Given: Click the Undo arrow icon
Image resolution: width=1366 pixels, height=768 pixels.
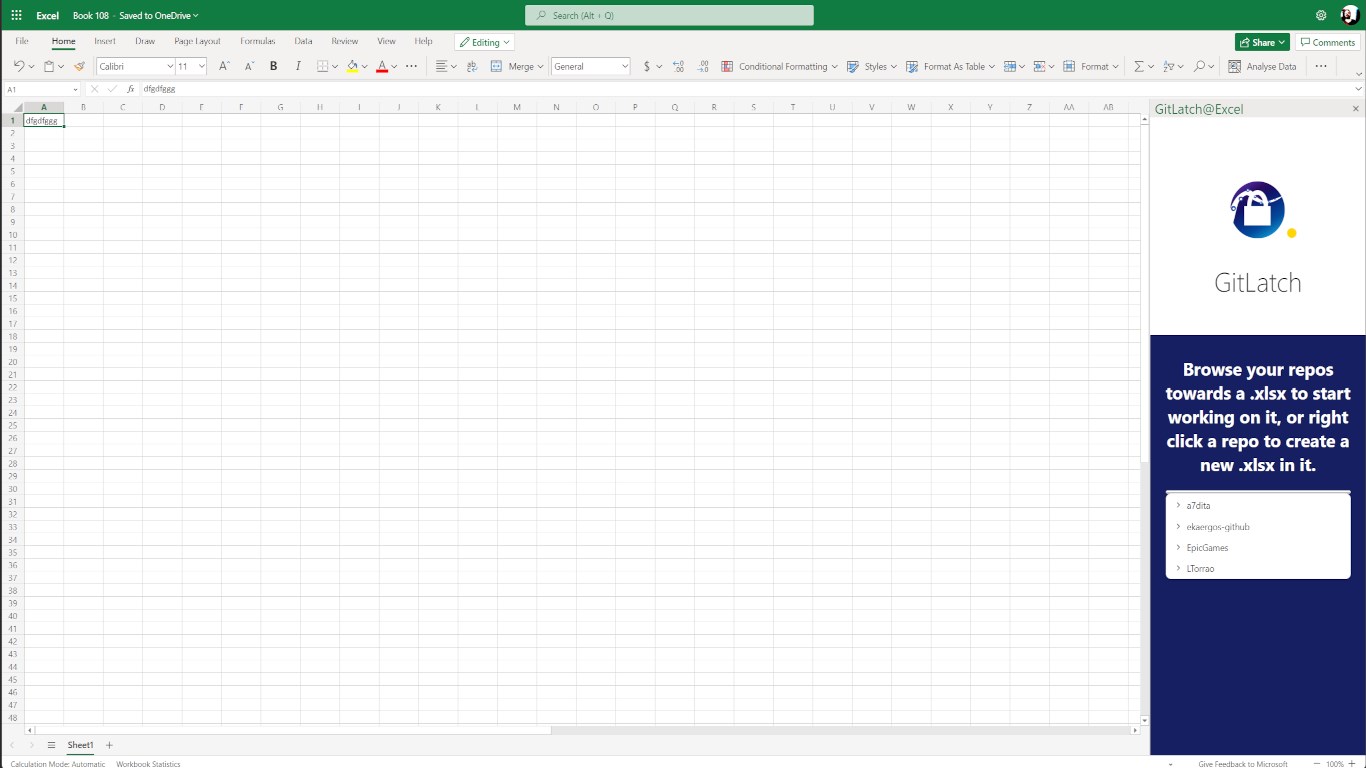Looking at the screenshot, I should [x=19, y=66].
